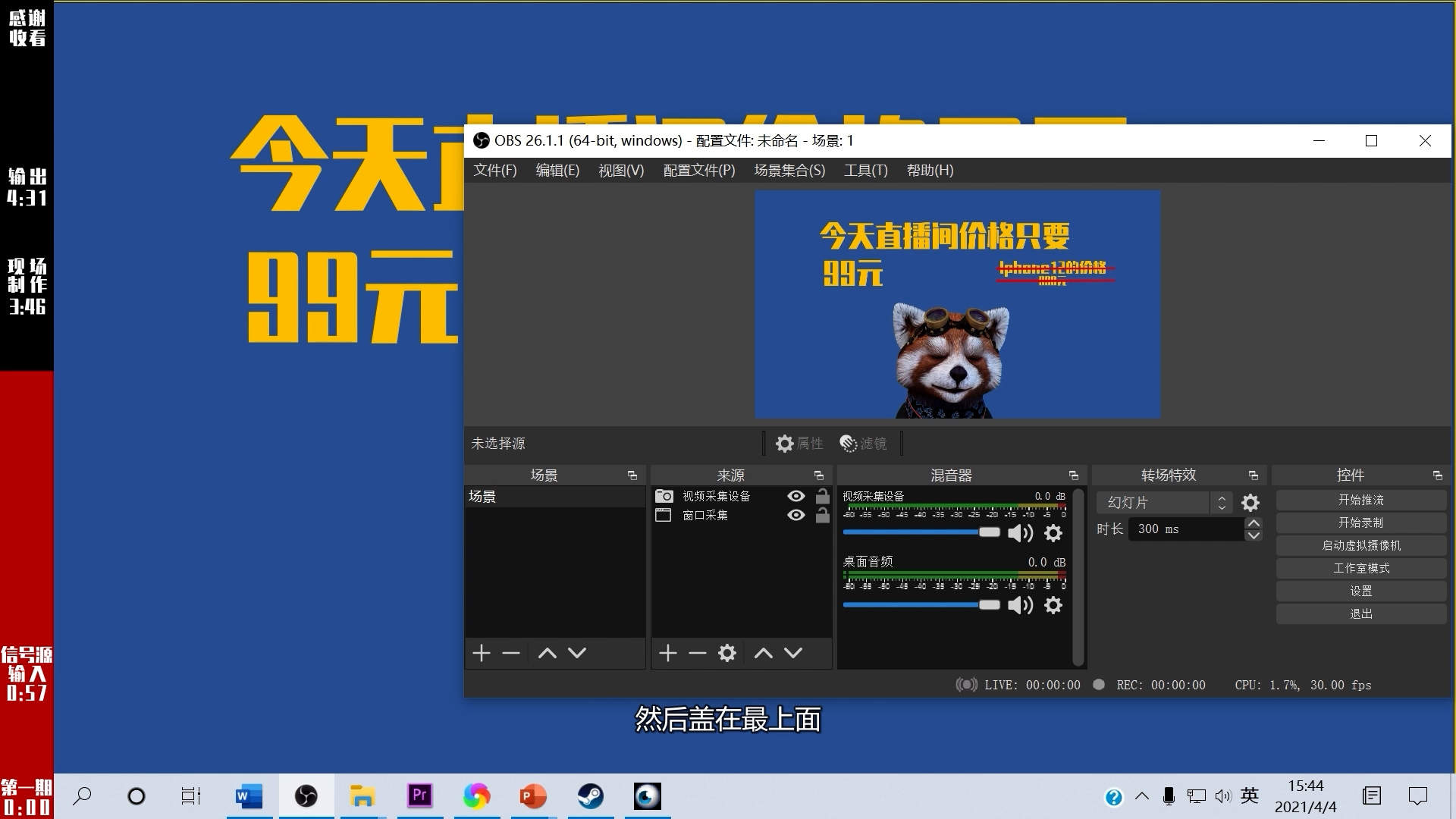Open source properties gear in 来源 panel
The height and width of the screenshot is (819, 1456).
(x=727, y=653)
